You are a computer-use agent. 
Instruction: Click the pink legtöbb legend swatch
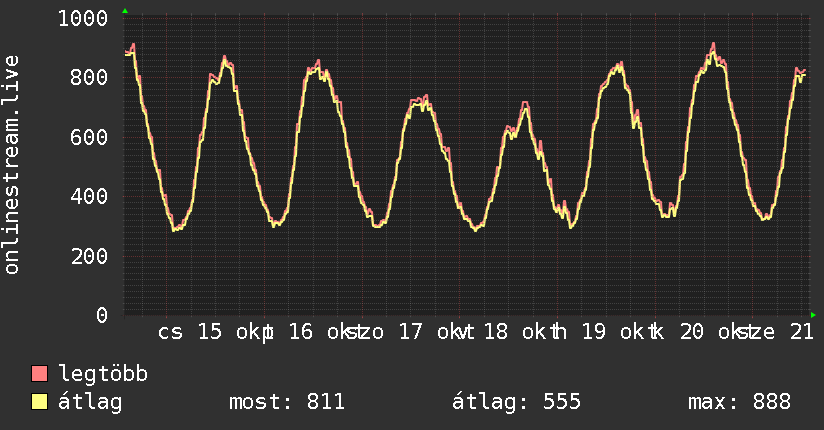[x=39, y=373]
